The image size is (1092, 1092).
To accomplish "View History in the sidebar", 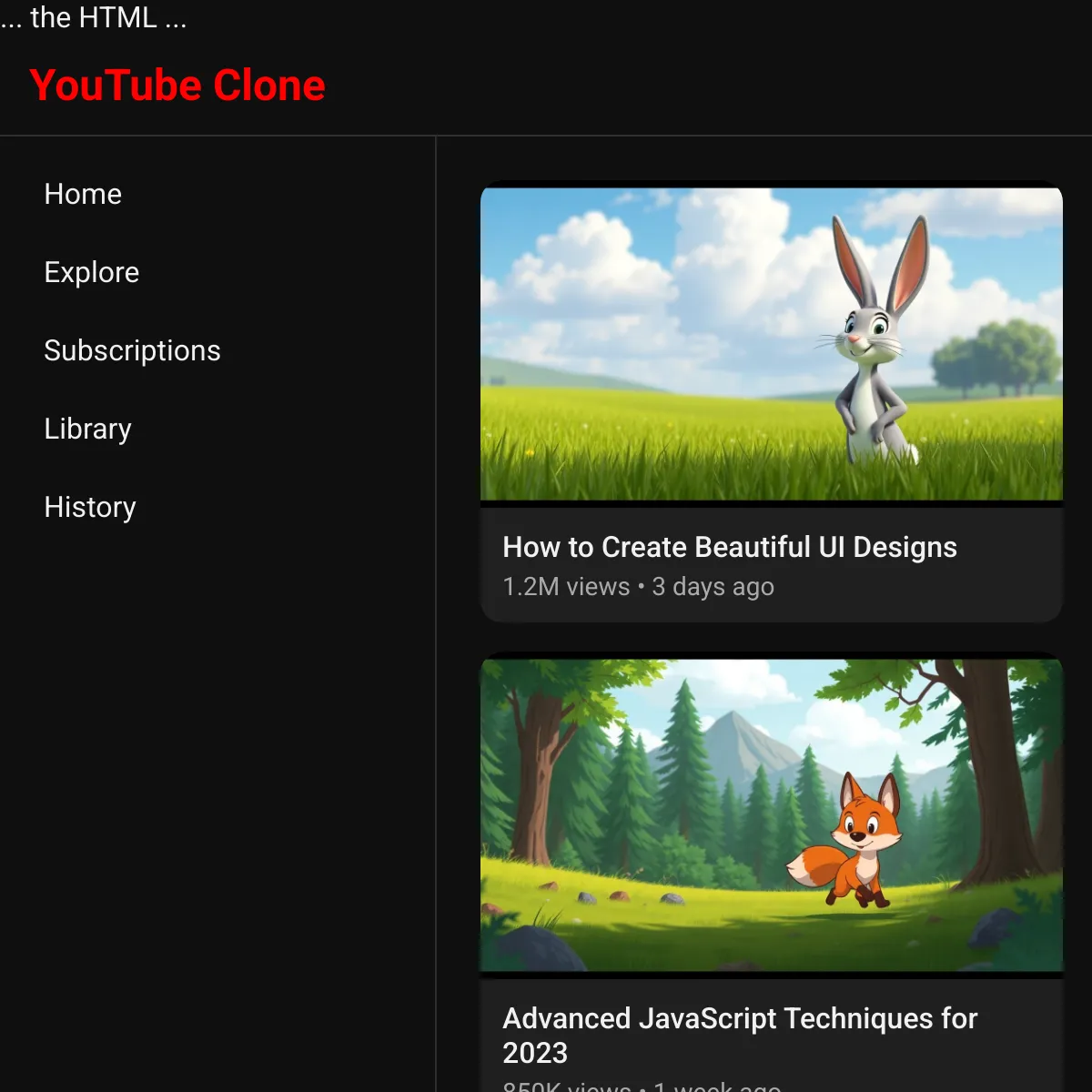I will click(90, 507).
